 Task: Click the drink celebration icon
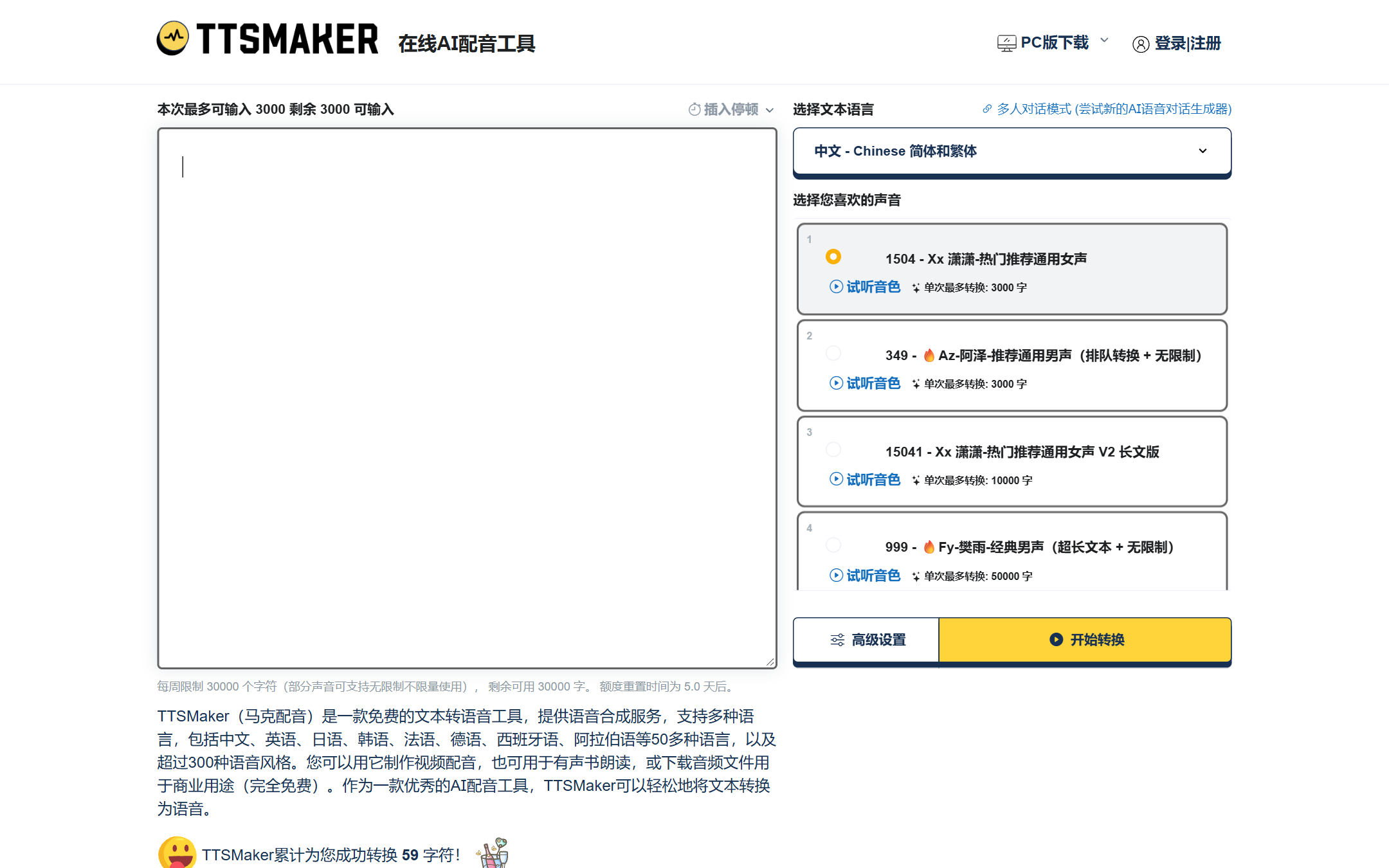[x=493, y=853]
